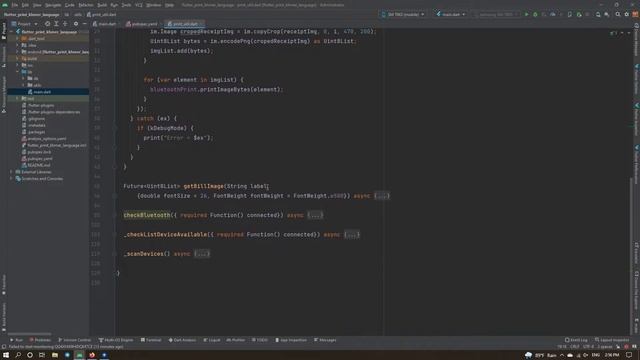Expand the folded _scanDevices body
Screen dimensions: 640x360
[x=202, y=254]
